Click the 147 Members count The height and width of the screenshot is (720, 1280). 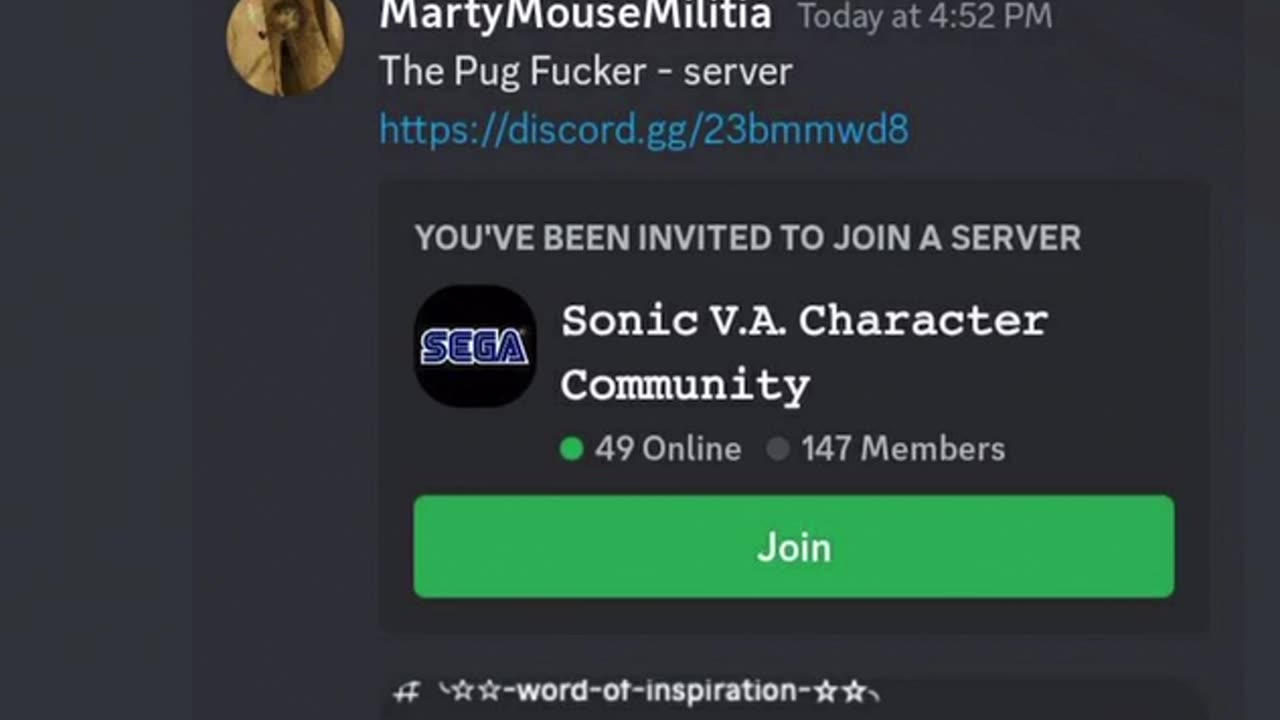903,449
